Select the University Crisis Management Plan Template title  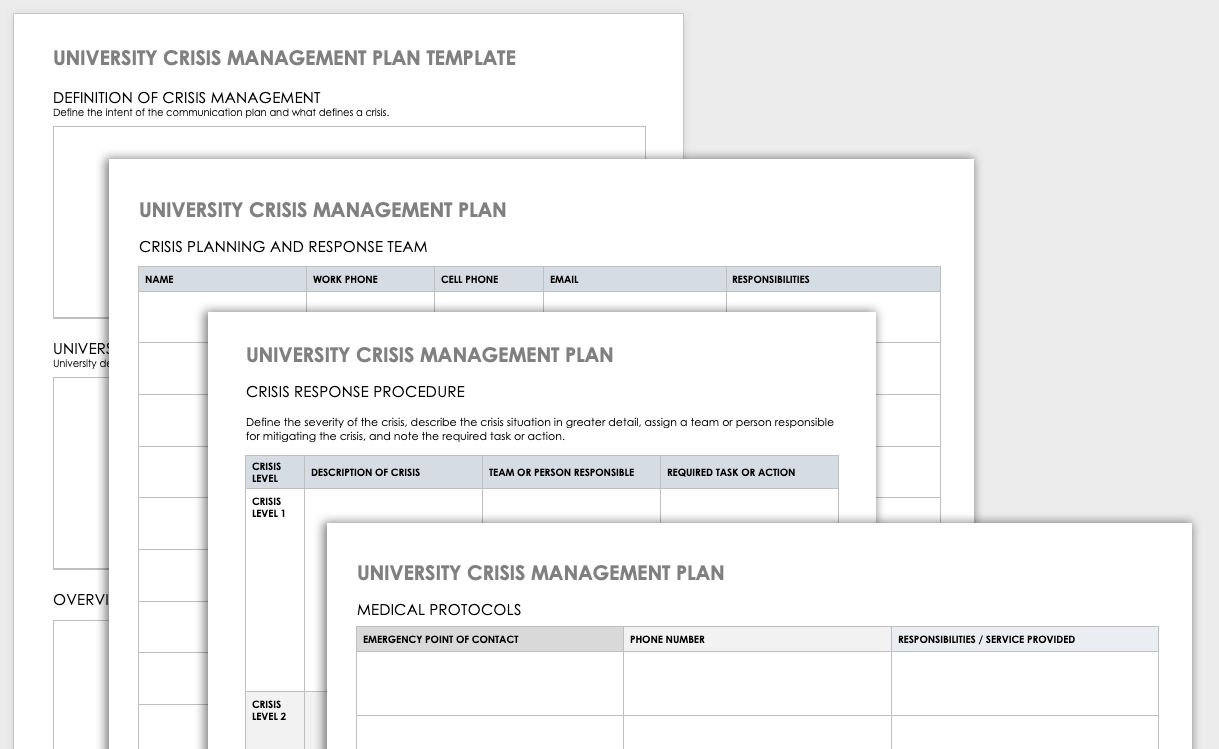[285, 58]
